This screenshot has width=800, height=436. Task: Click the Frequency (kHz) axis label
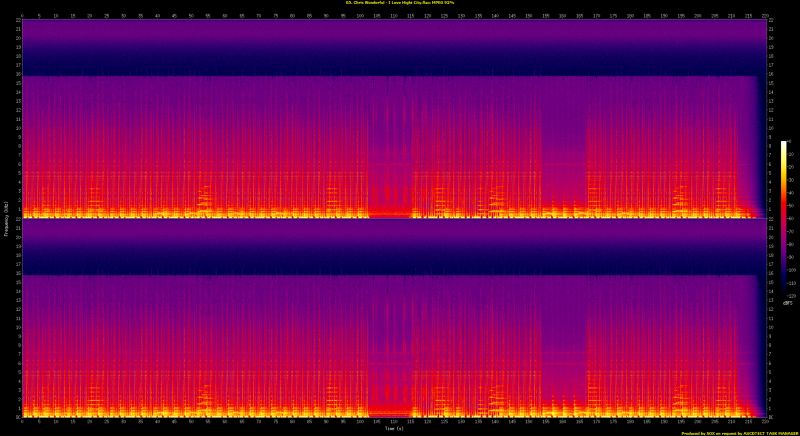(5, 218)
